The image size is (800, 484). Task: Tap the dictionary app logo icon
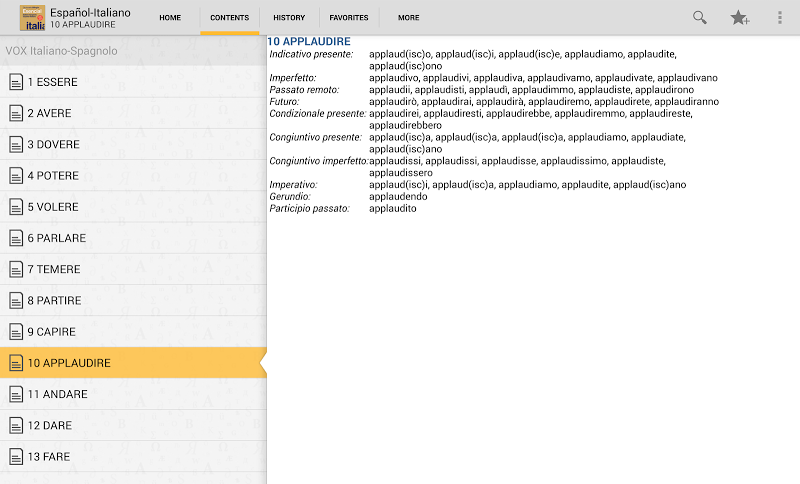pyautogui.click(x=32, y=18)
